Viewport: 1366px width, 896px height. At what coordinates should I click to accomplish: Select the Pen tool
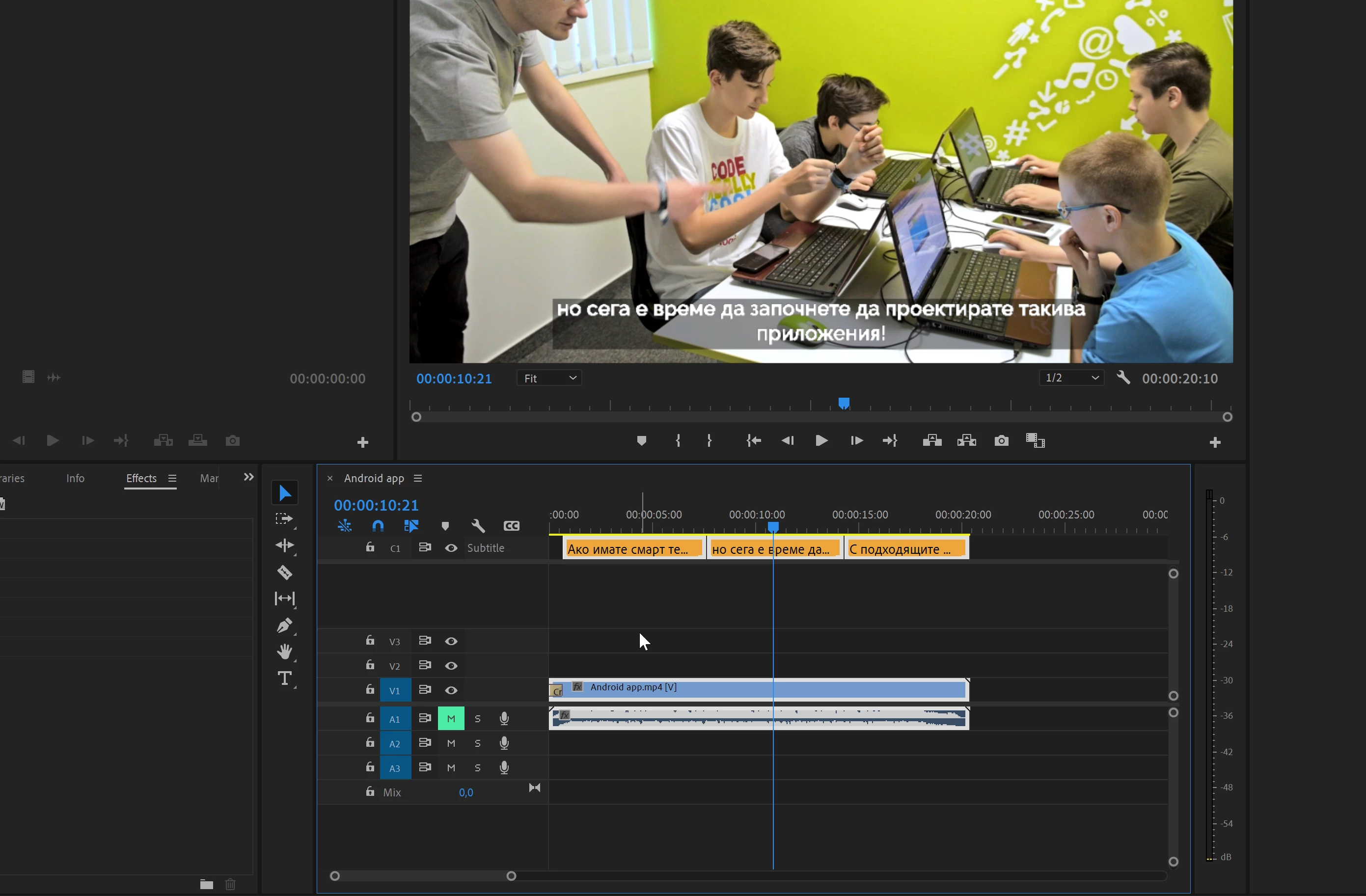[285, 625]
